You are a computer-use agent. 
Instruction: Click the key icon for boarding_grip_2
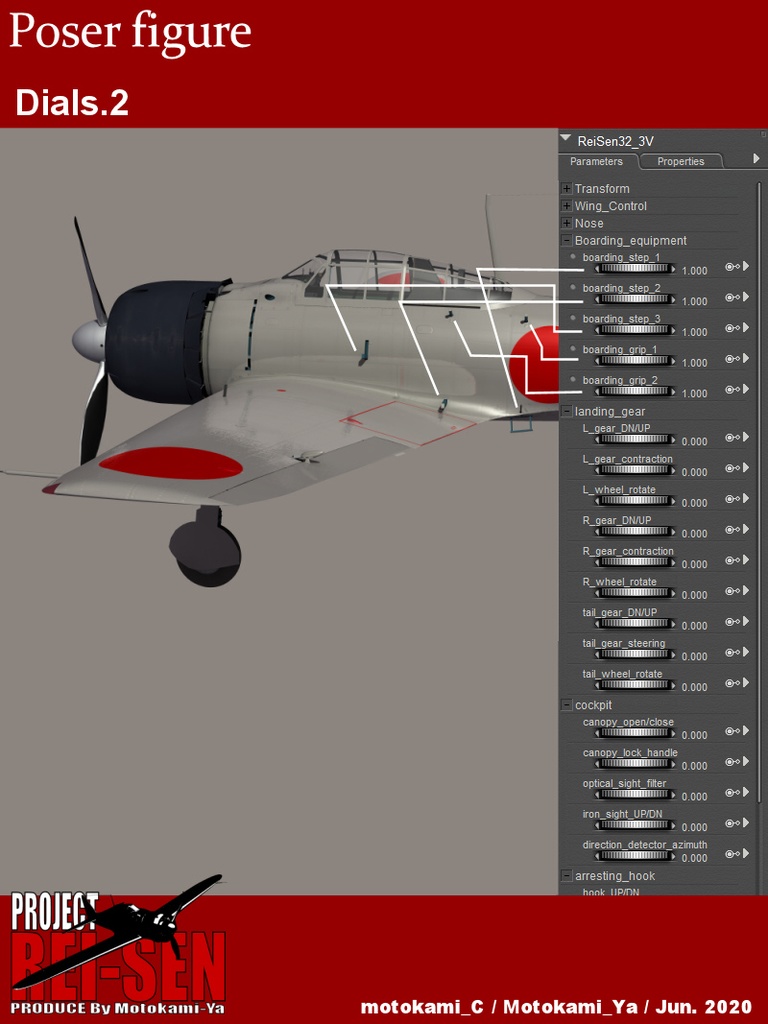732,389
